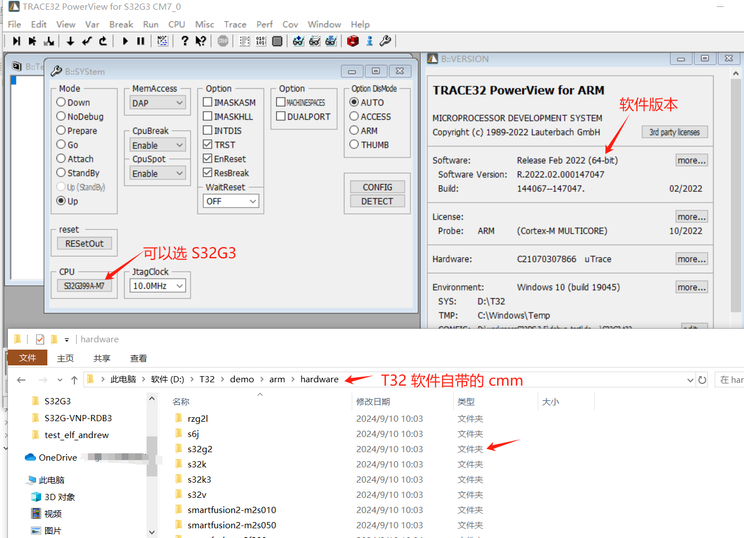Click the Go (play) toolbar icon
This screenshot has width=744, height=538.
(x=125, y=41)
